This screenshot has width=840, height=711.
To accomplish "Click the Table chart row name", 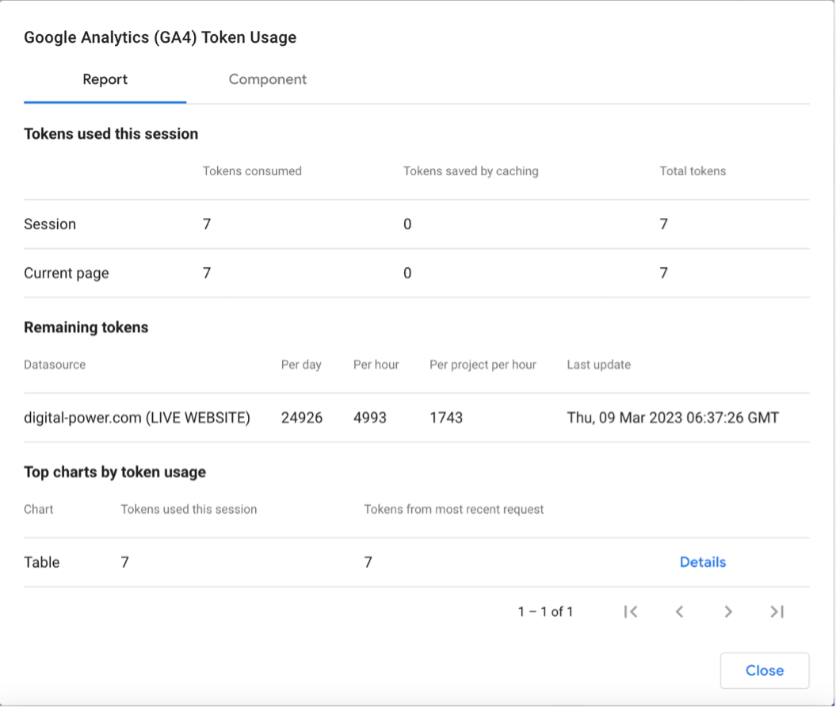I will pyautogui.click(x=42, y=562).
